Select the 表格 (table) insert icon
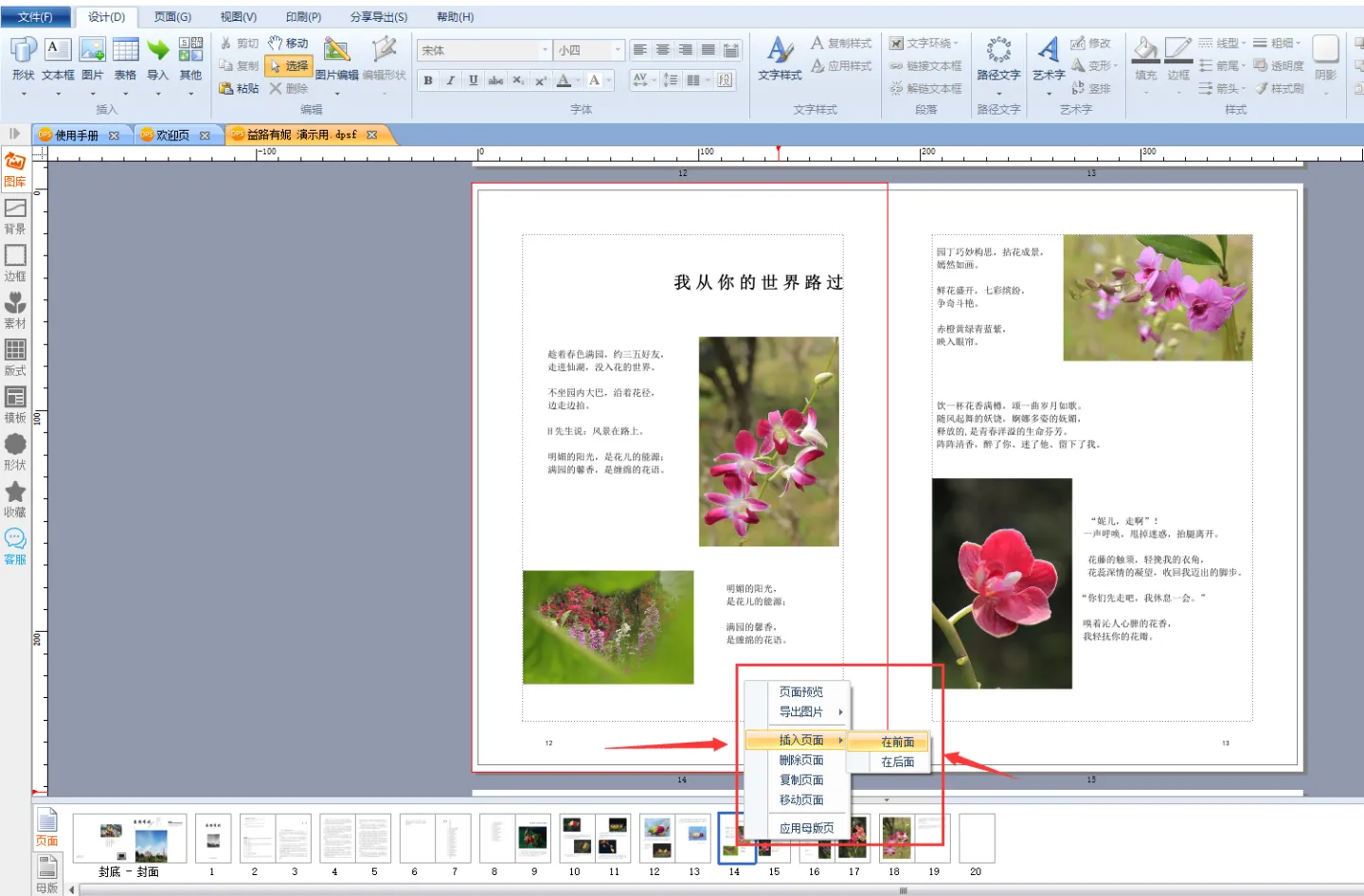This screenshot has height=896, width=1364. pyautogui.click(x=125, y=51)
